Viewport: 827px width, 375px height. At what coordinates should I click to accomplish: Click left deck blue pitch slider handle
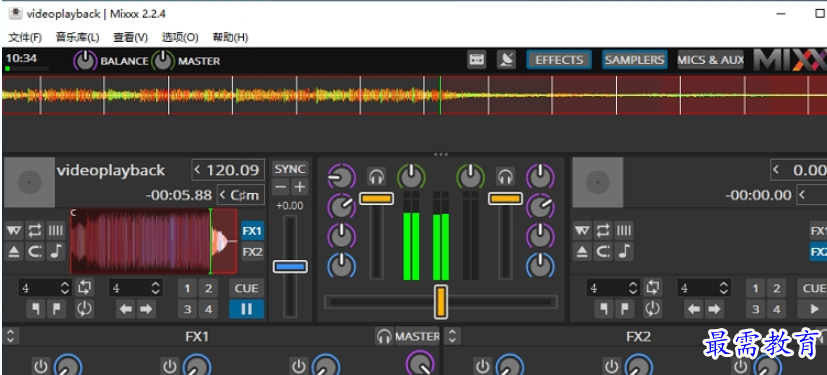290,266
